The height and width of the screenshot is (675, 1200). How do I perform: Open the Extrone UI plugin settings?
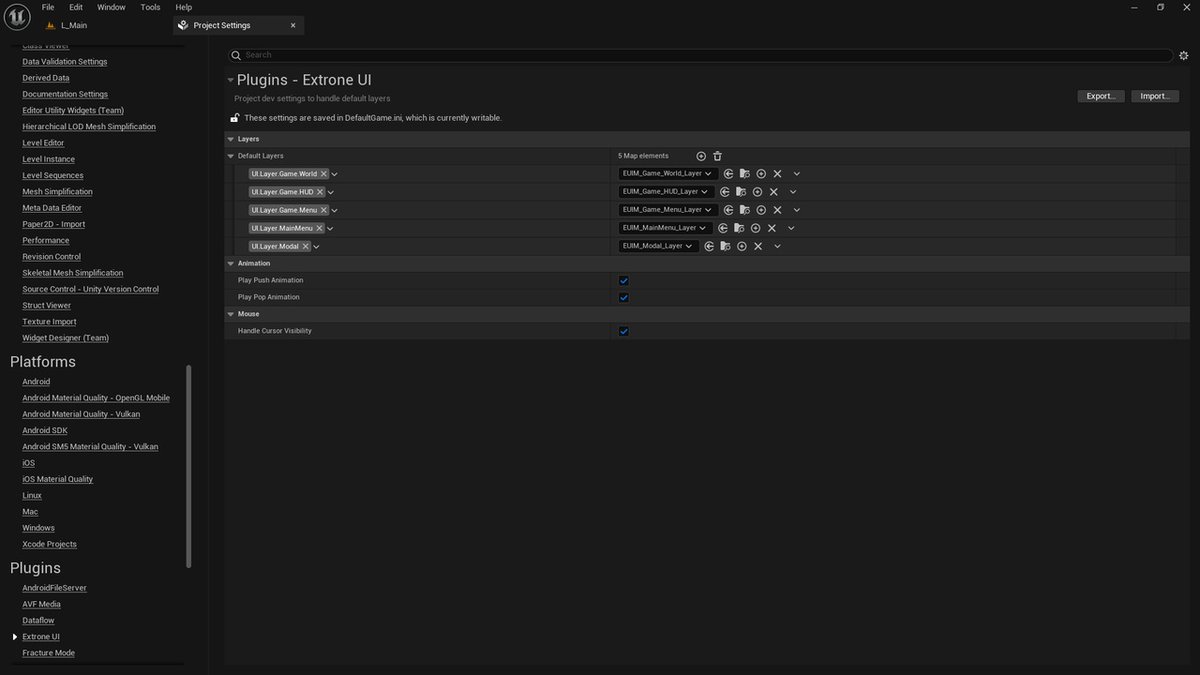41,637
